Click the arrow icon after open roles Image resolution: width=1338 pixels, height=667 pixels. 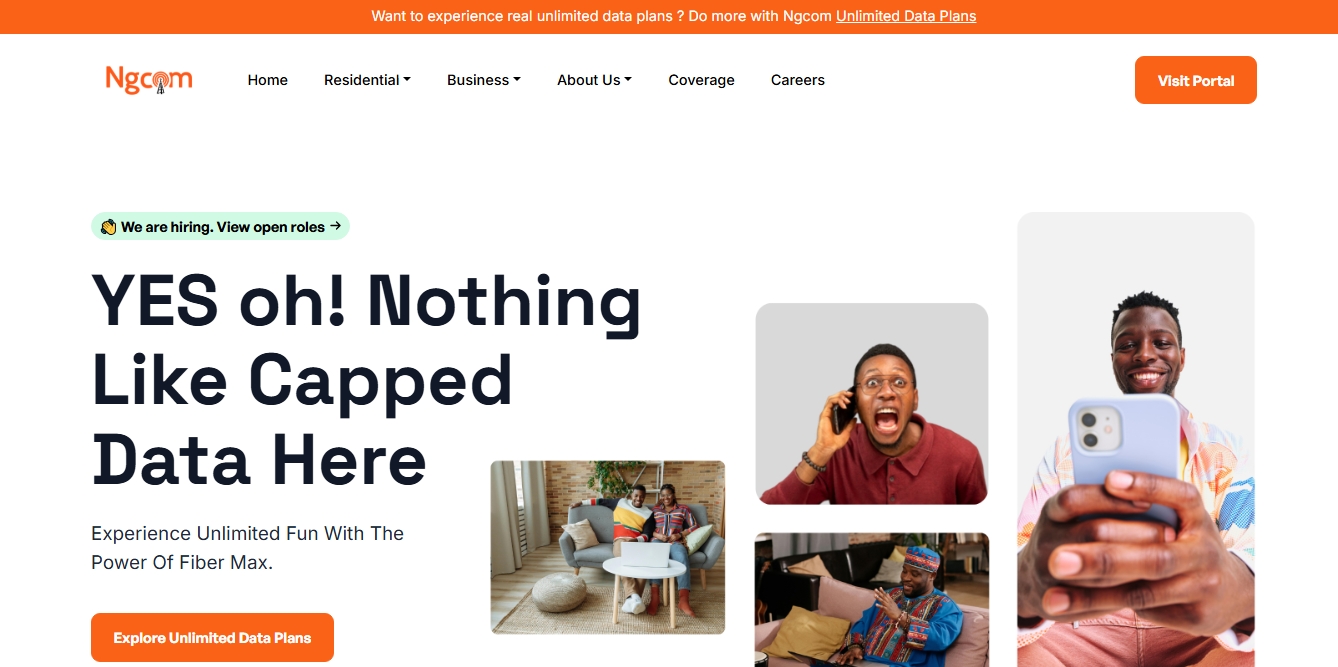335,226
